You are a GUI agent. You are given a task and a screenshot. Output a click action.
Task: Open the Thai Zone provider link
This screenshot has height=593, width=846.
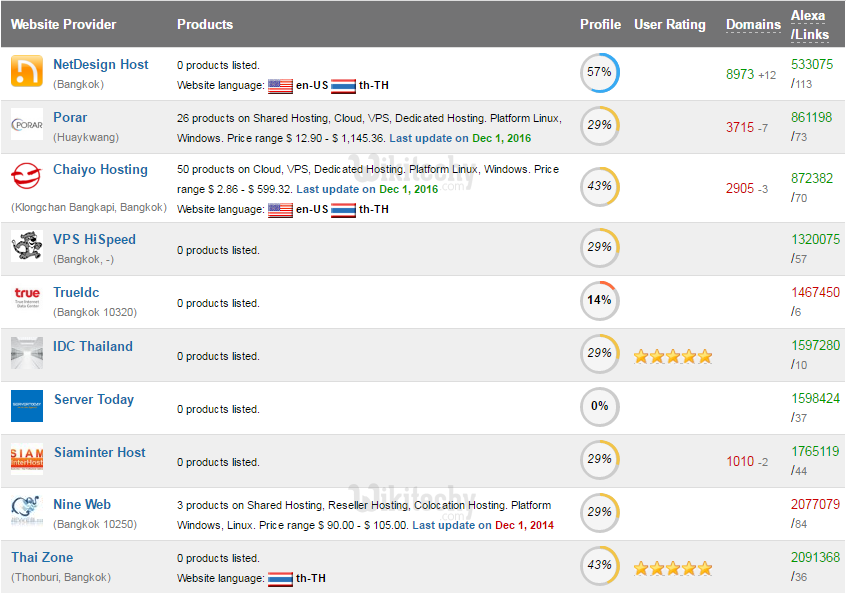[42, 557]
